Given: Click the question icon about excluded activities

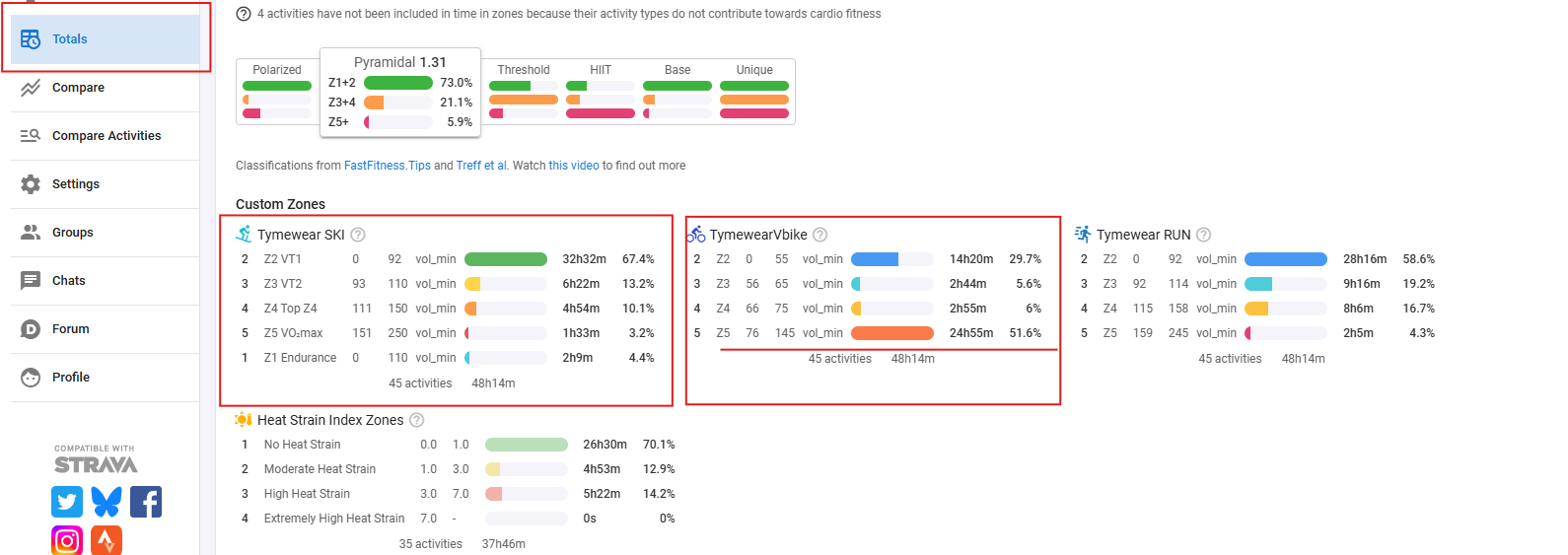Looking at the screenshot, I should [x=244, y=14].
